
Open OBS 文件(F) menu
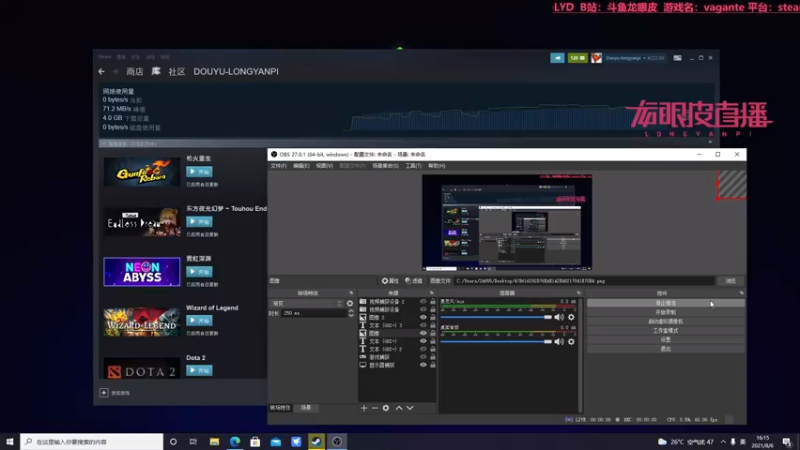pyautogui.click(x=278, y=166)
